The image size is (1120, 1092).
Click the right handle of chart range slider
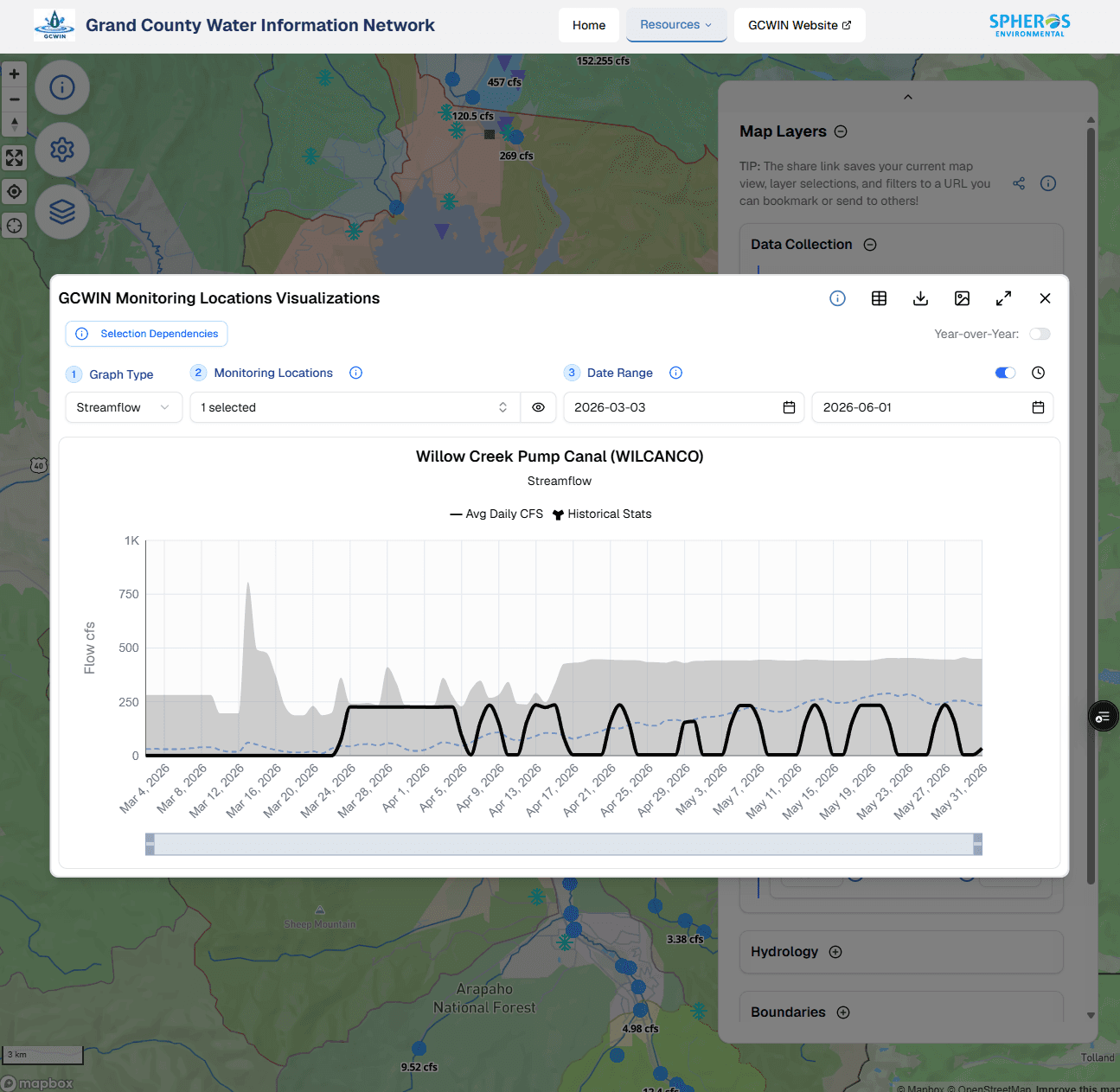tap(978, 845)
